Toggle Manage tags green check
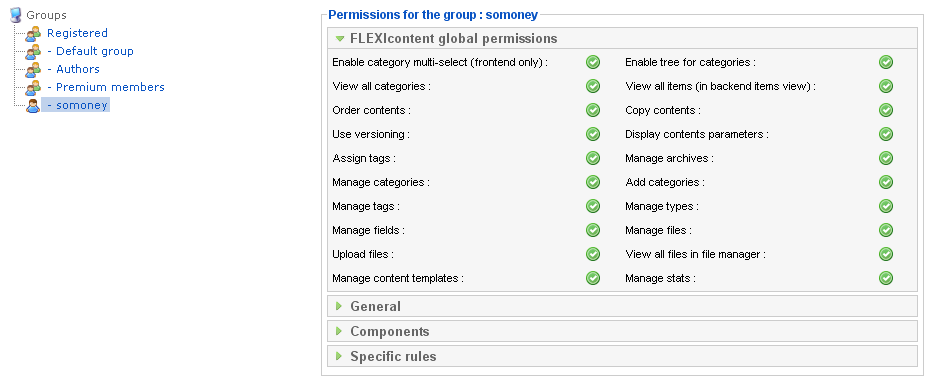 point(593,206)
